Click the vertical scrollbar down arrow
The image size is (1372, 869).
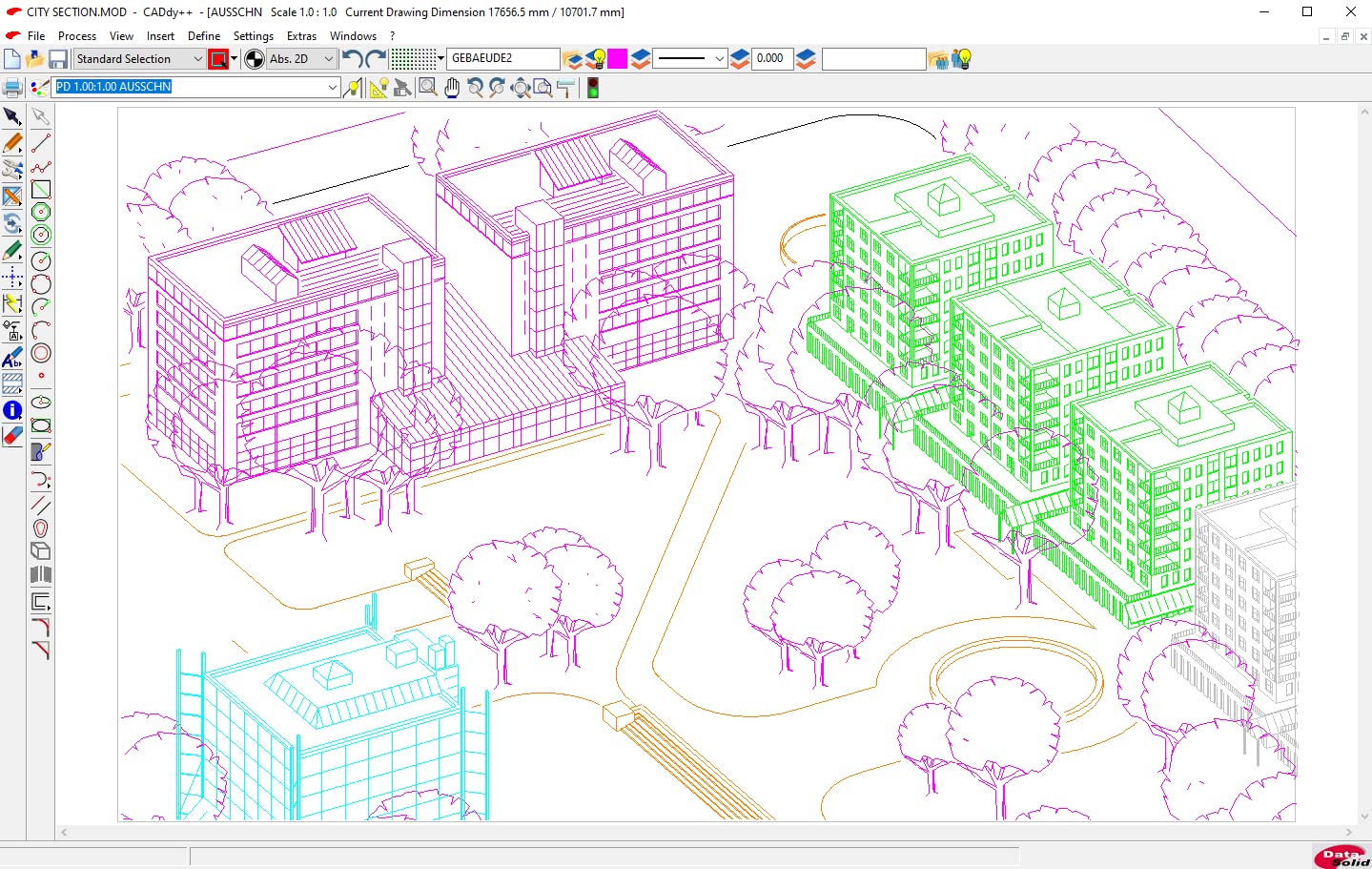tap(1364, 817)
